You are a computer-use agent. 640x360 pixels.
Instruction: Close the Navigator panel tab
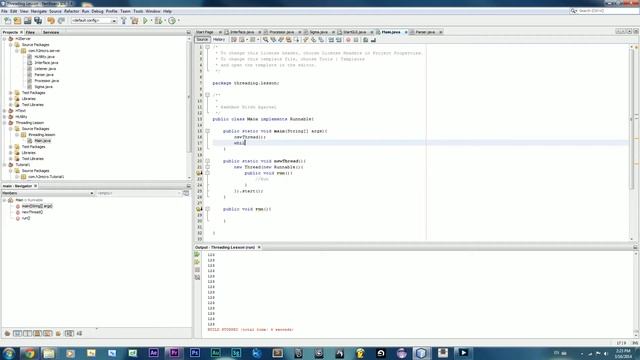(x=36, y=186)
